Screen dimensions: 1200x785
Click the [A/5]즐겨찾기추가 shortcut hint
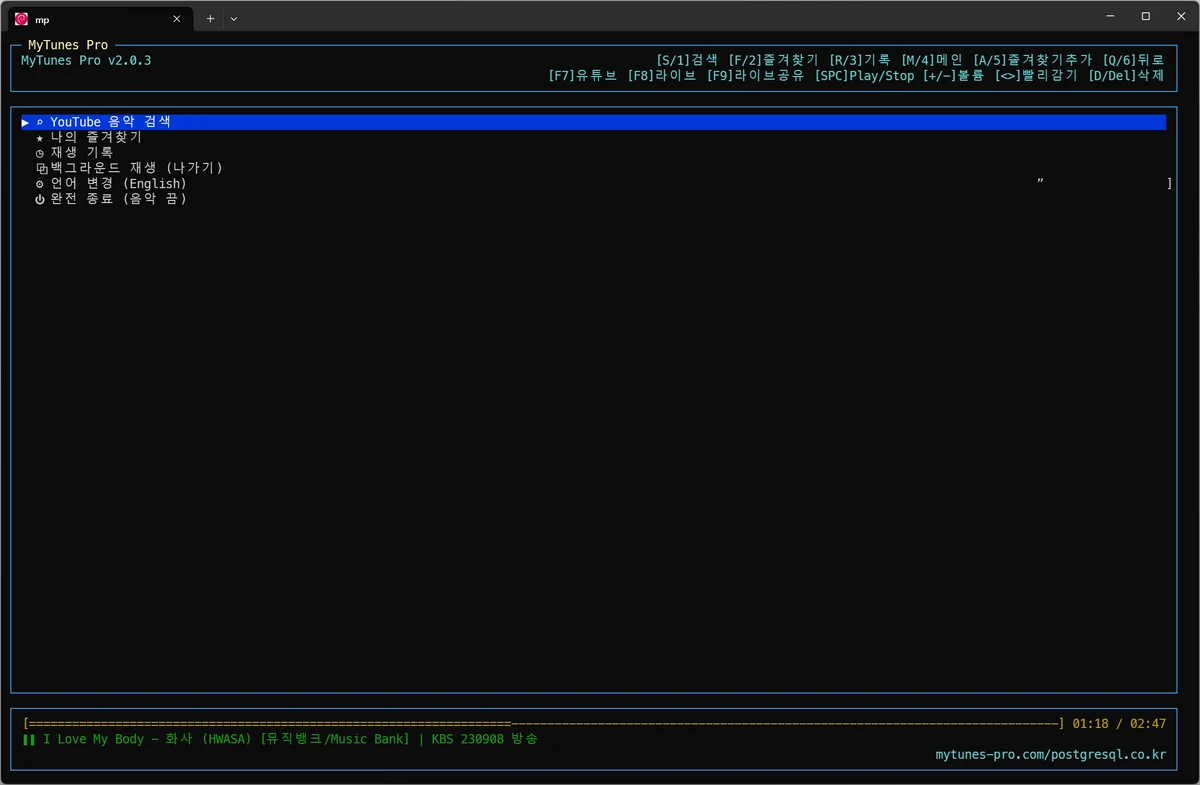tap(1032, 60)
